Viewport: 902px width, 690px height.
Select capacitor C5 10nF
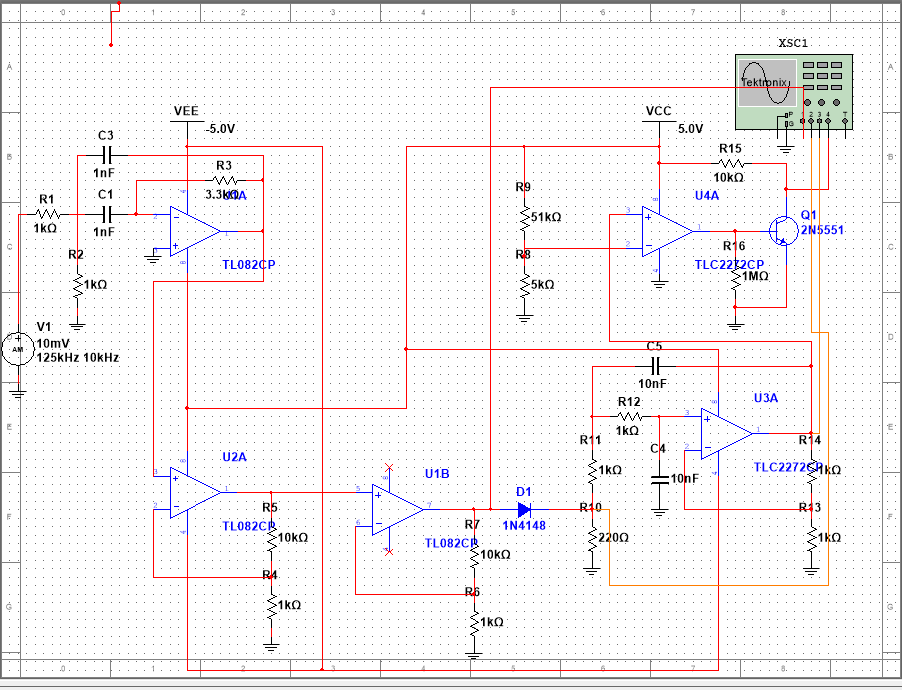pyautogui.click(x=656, y=365)
